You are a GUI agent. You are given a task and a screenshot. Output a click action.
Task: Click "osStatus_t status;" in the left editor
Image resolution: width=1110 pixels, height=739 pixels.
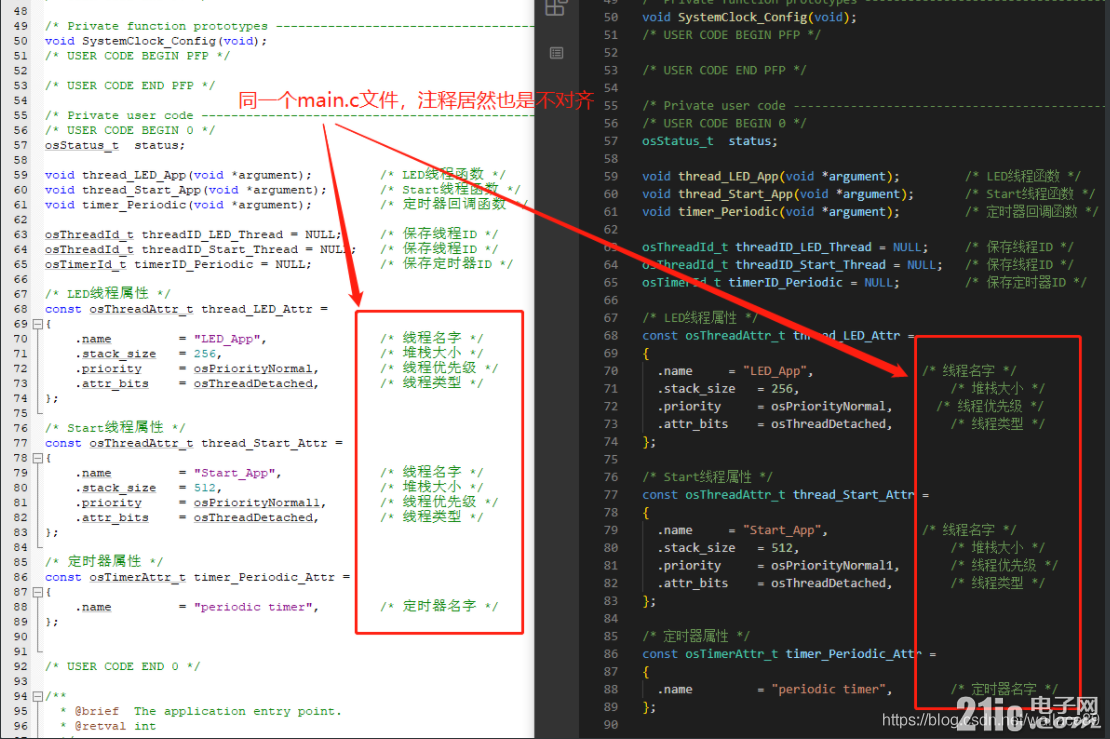pyautogui.click(x=115, y=145)
